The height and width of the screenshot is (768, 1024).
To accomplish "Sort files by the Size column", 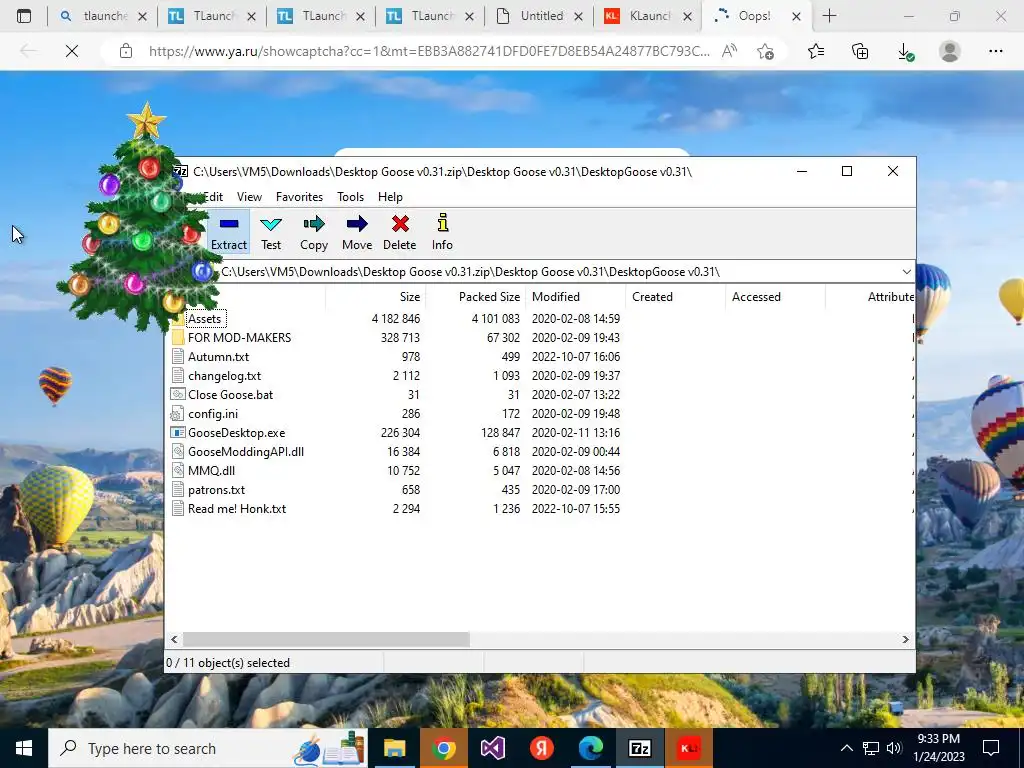I will point(409,296).
